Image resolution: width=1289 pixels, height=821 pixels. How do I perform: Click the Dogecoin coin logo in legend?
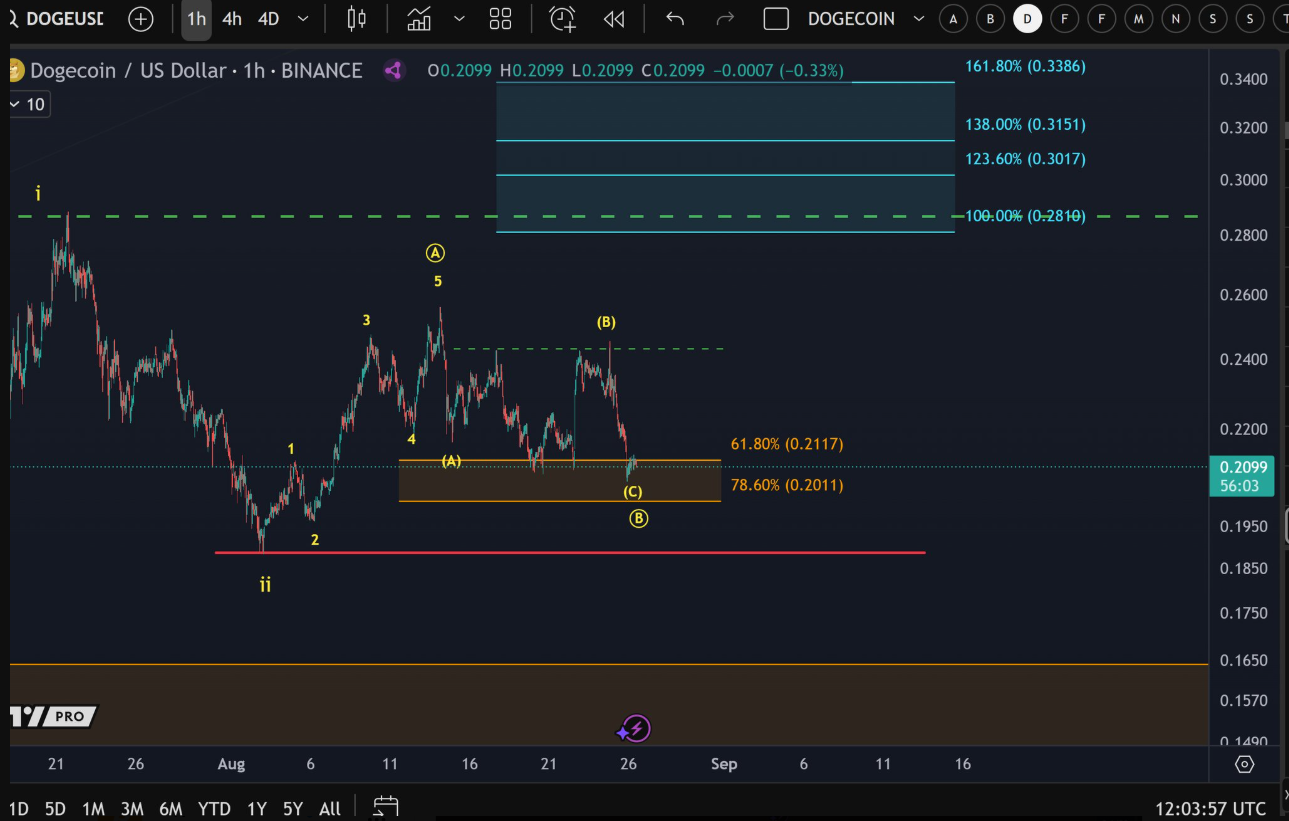15,71
